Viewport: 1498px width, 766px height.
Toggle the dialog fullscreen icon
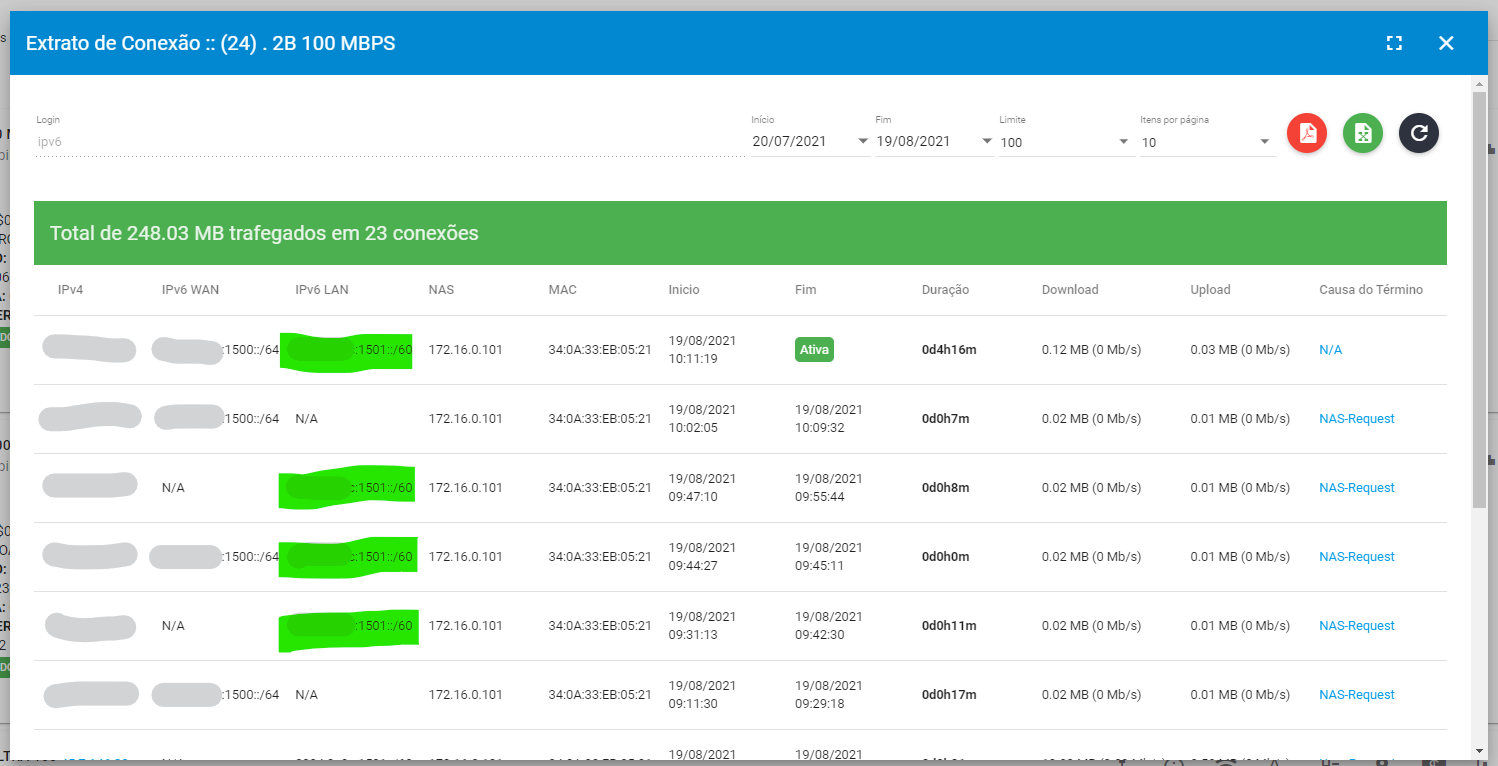(x=1394, y=43)
